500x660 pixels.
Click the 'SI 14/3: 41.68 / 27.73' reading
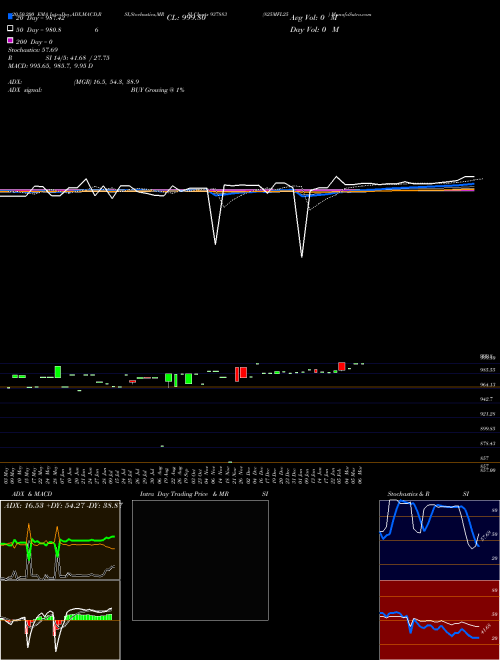(77, 58)
